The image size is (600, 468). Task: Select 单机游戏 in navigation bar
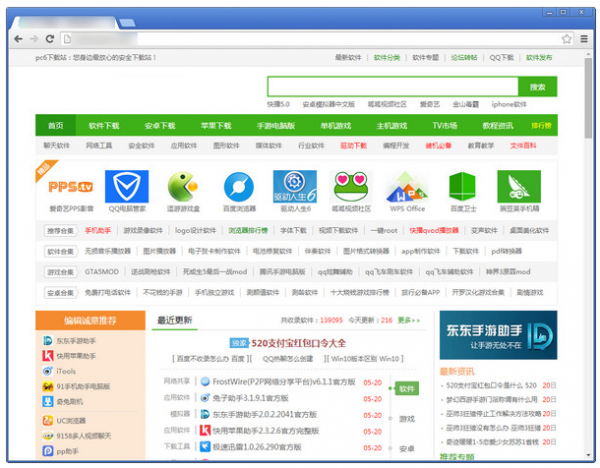pyautogui.click(x=336, y=126)
